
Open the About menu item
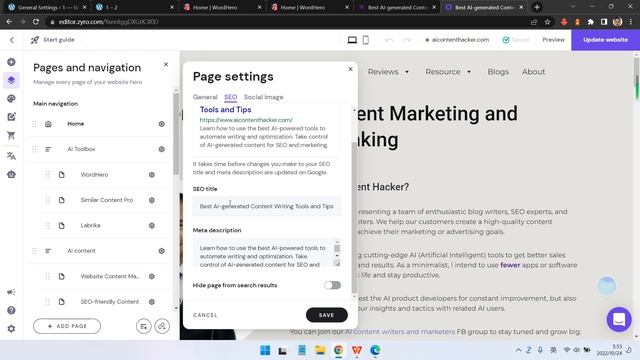(533, 72)
